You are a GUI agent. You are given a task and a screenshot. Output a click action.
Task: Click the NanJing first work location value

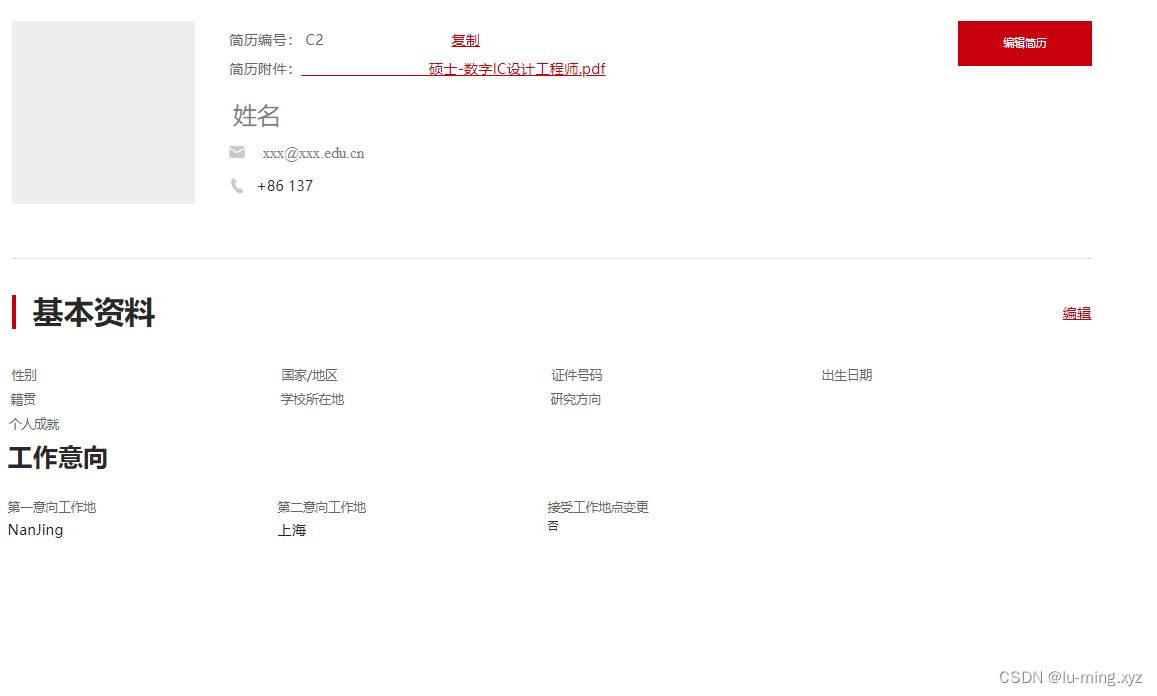click(x=35, y=529)
